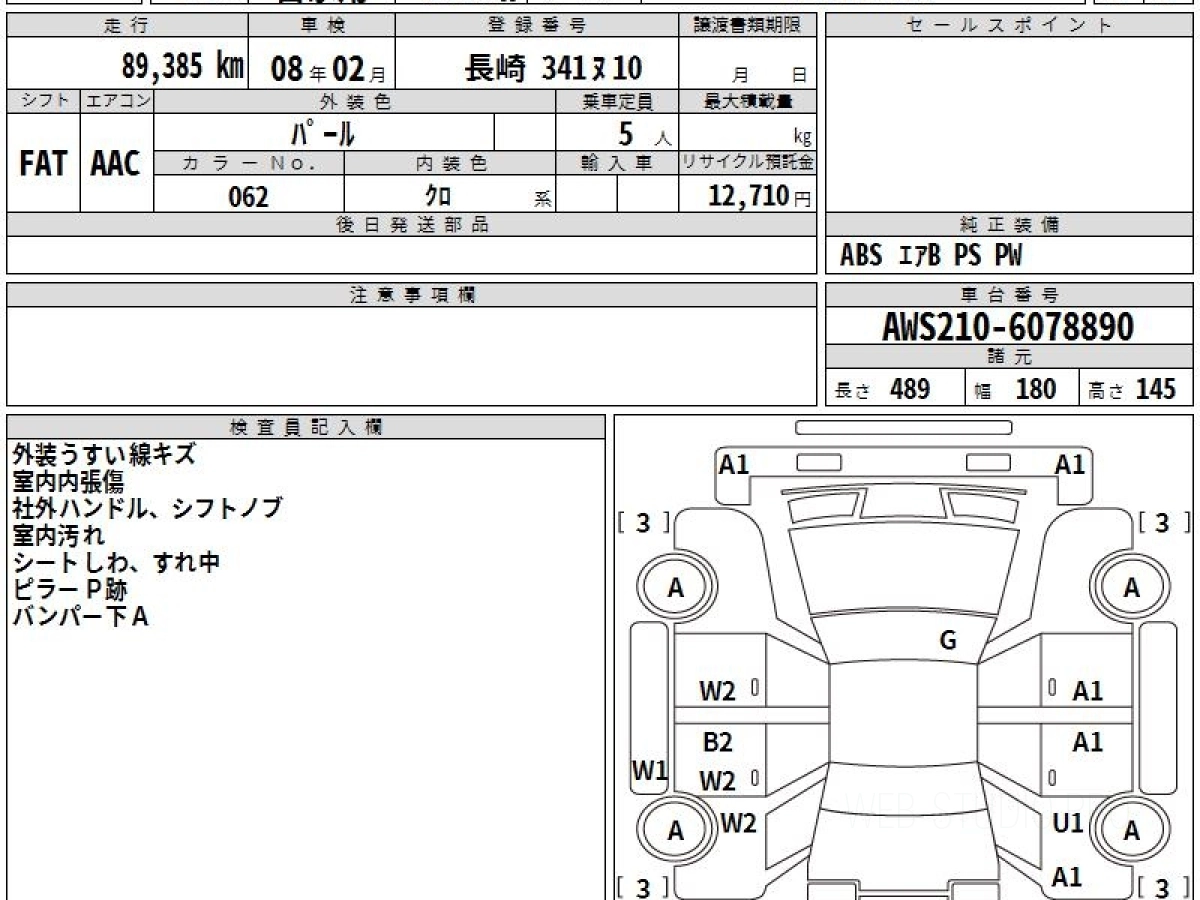Click the 後日発送部品 header
Screen dimensions: 1200x900
pos(411,225)
